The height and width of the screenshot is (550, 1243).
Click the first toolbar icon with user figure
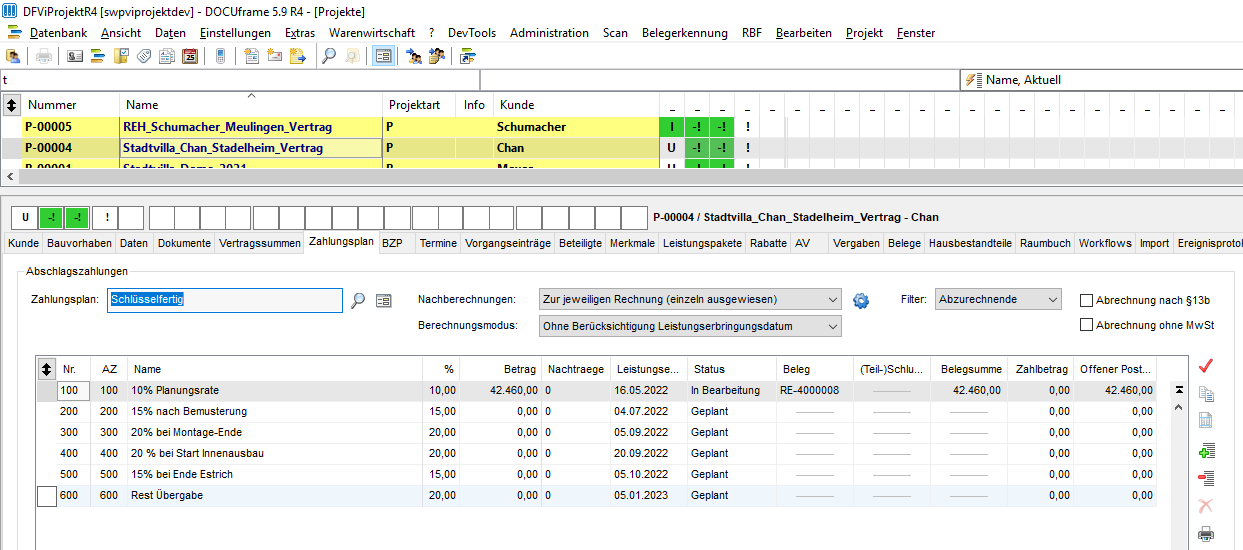(13, 56)
